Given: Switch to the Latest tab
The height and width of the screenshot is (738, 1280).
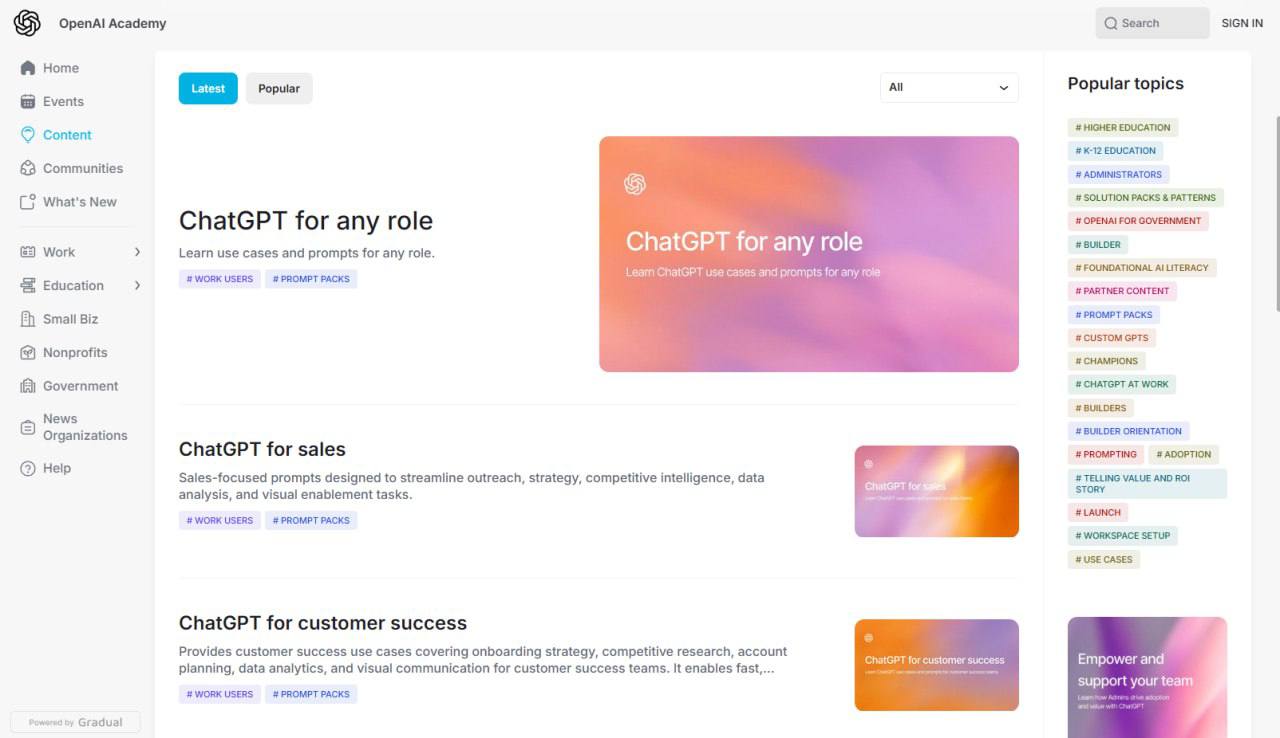Looking at the screenshot, I should 208,89.
